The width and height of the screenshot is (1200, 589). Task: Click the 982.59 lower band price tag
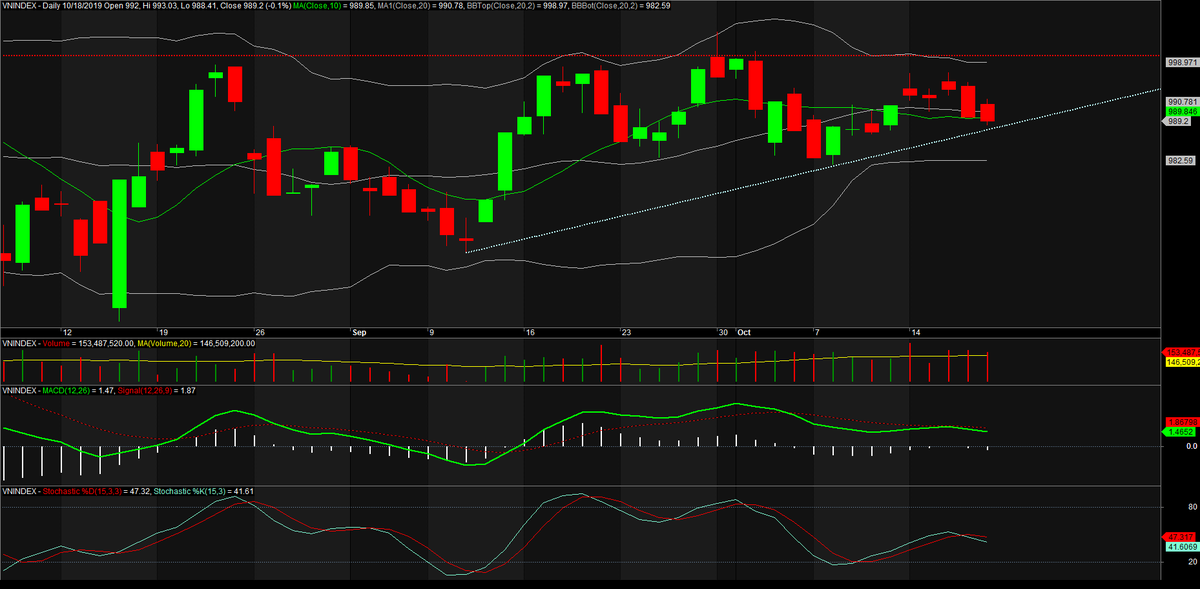(x=1180, y=160)
